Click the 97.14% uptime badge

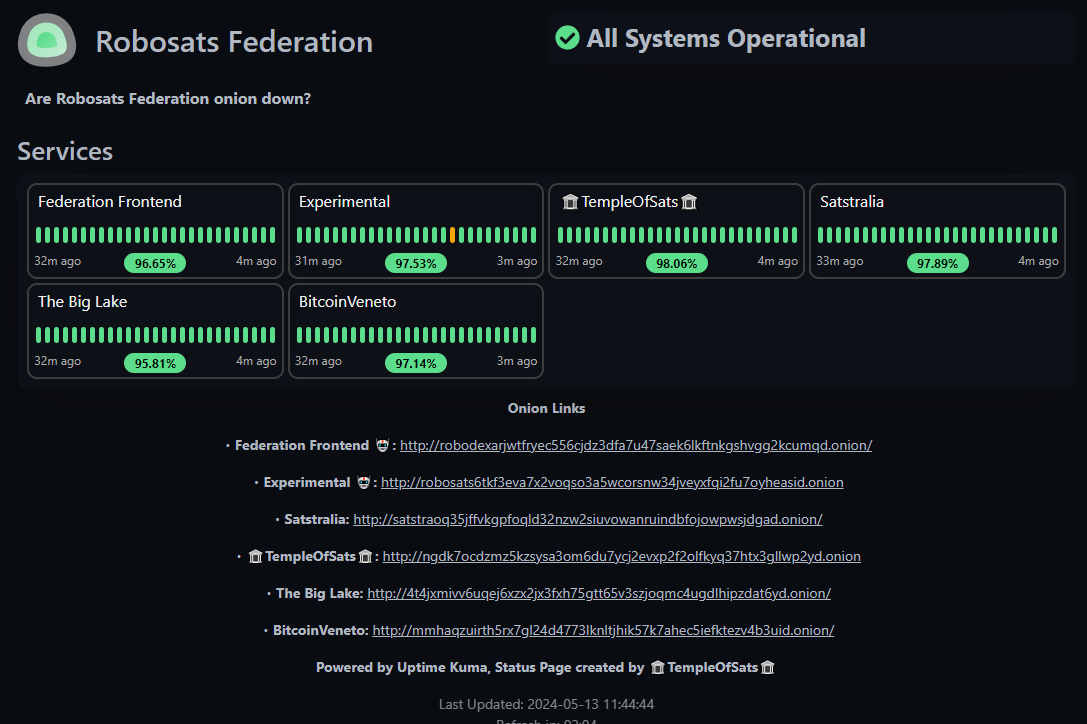click(416, 363)
